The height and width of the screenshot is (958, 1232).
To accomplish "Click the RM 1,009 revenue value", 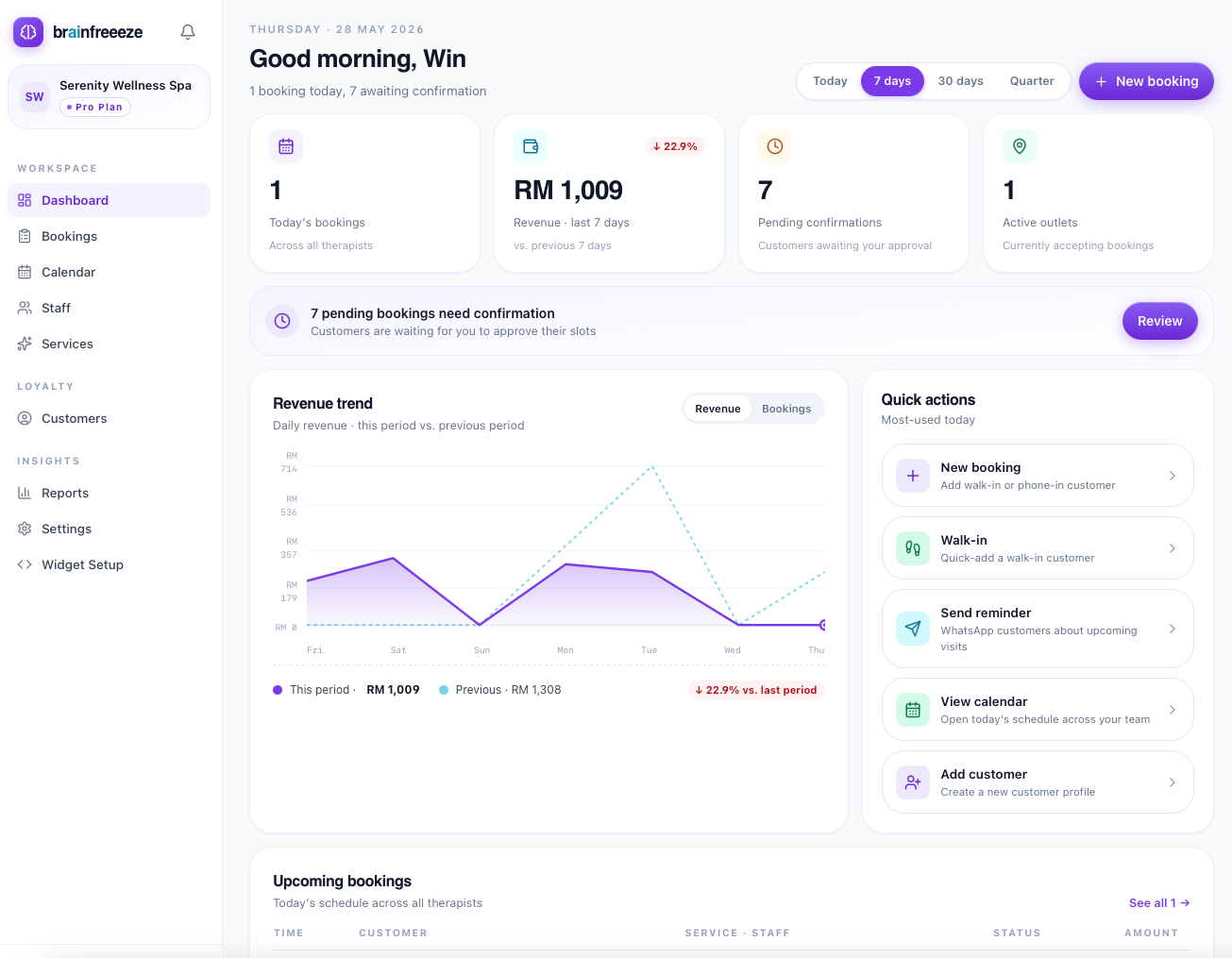I will tap(568, 191).
